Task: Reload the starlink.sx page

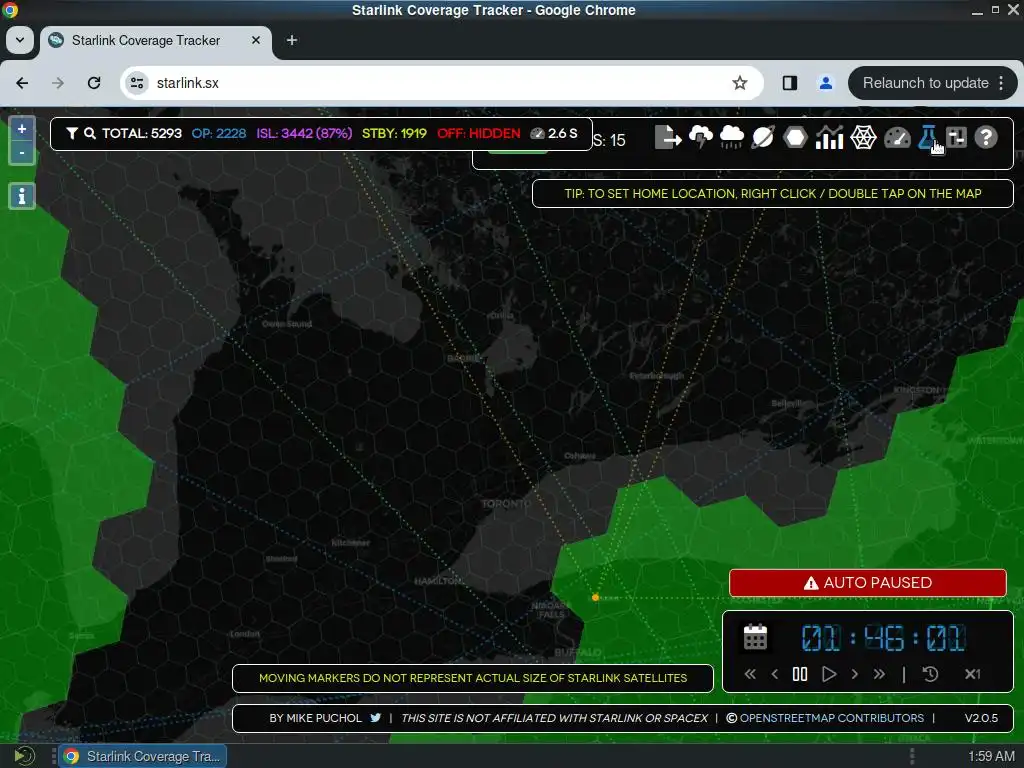Action: click(94, 83)
